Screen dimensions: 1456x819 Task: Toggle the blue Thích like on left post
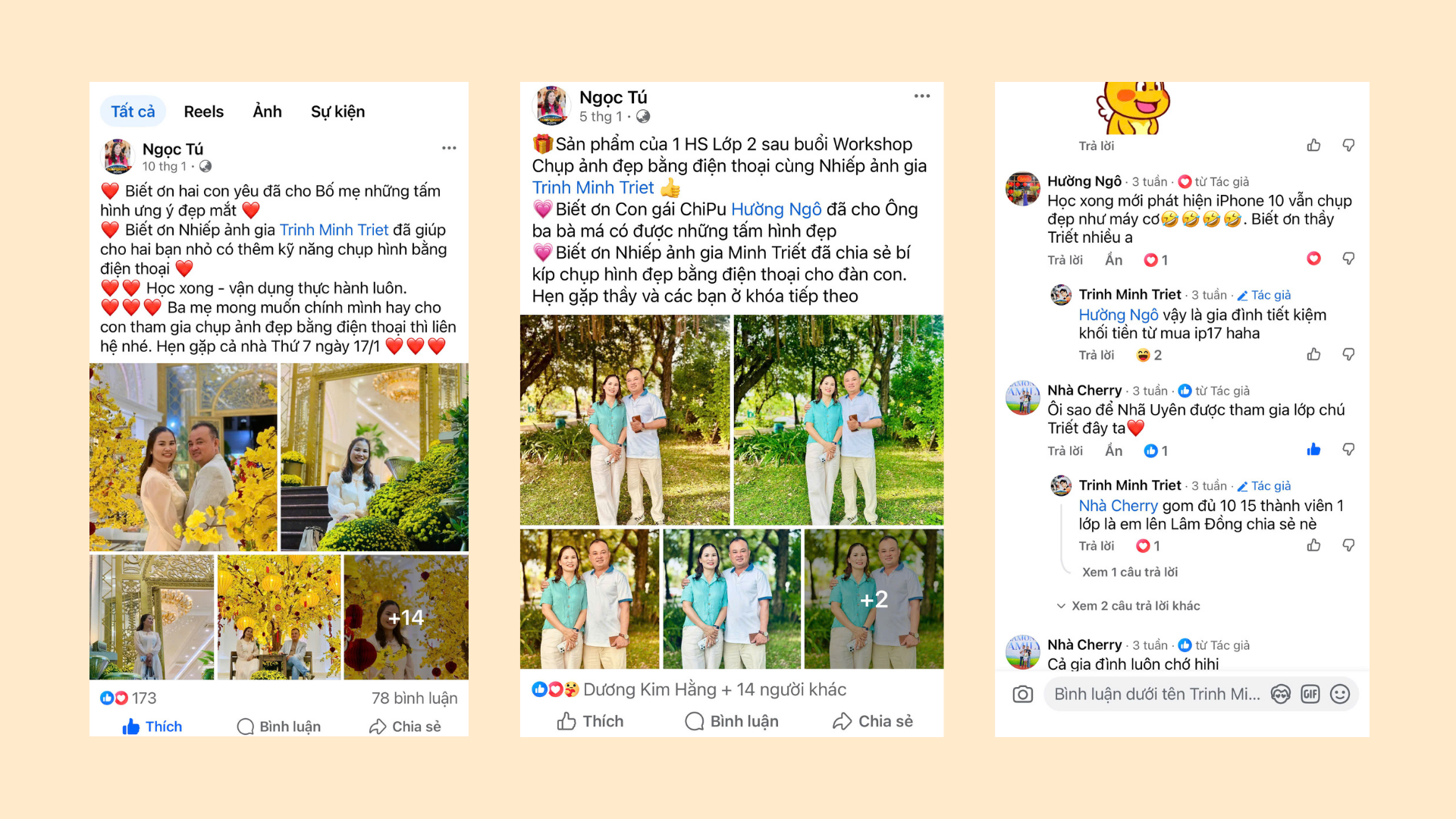tap(152, 726)
